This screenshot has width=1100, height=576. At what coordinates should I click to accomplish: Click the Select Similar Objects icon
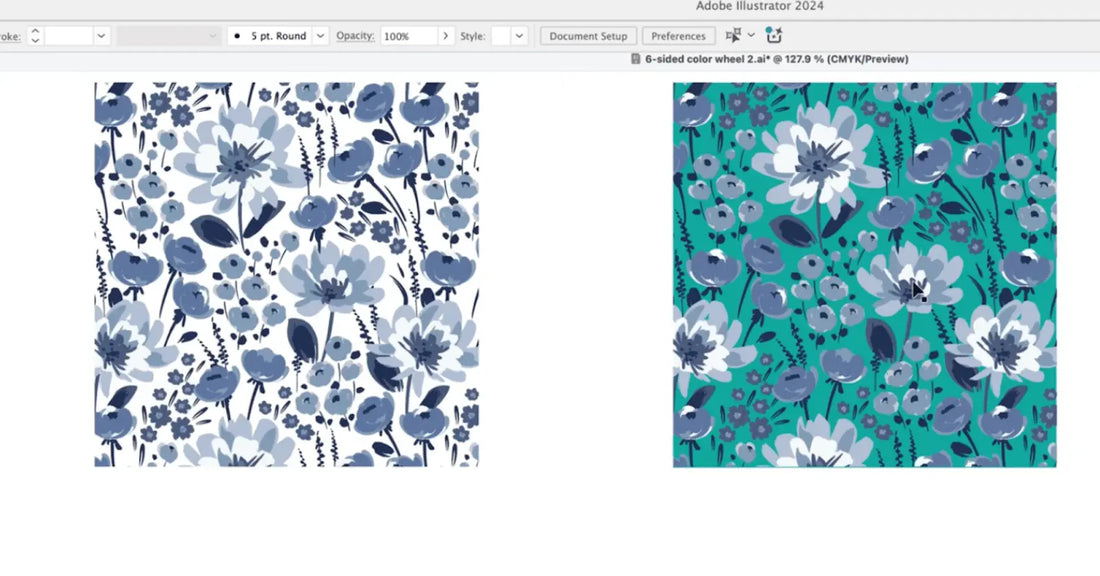(733, 36)
